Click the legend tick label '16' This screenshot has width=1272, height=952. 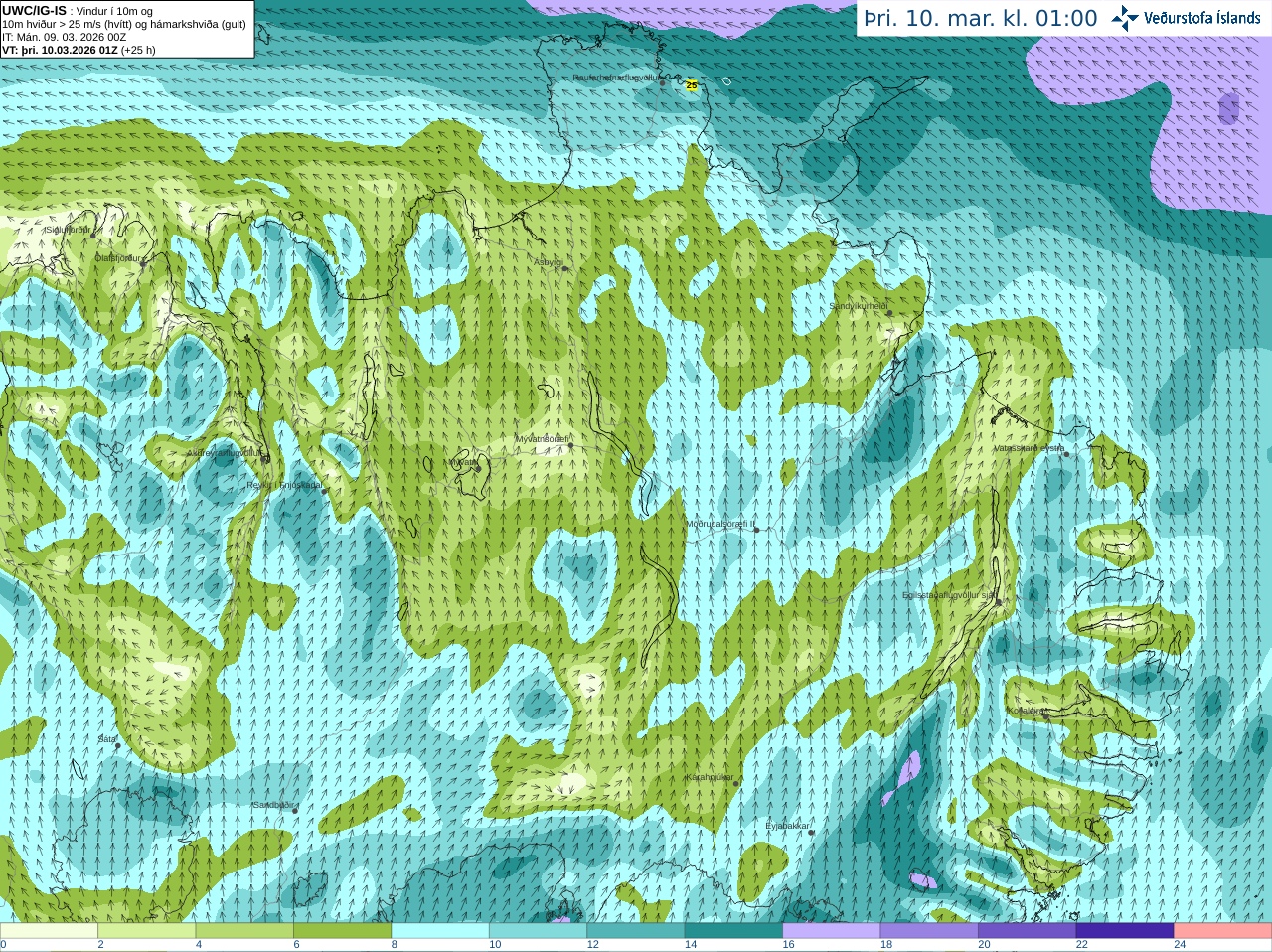coord(788,945)
